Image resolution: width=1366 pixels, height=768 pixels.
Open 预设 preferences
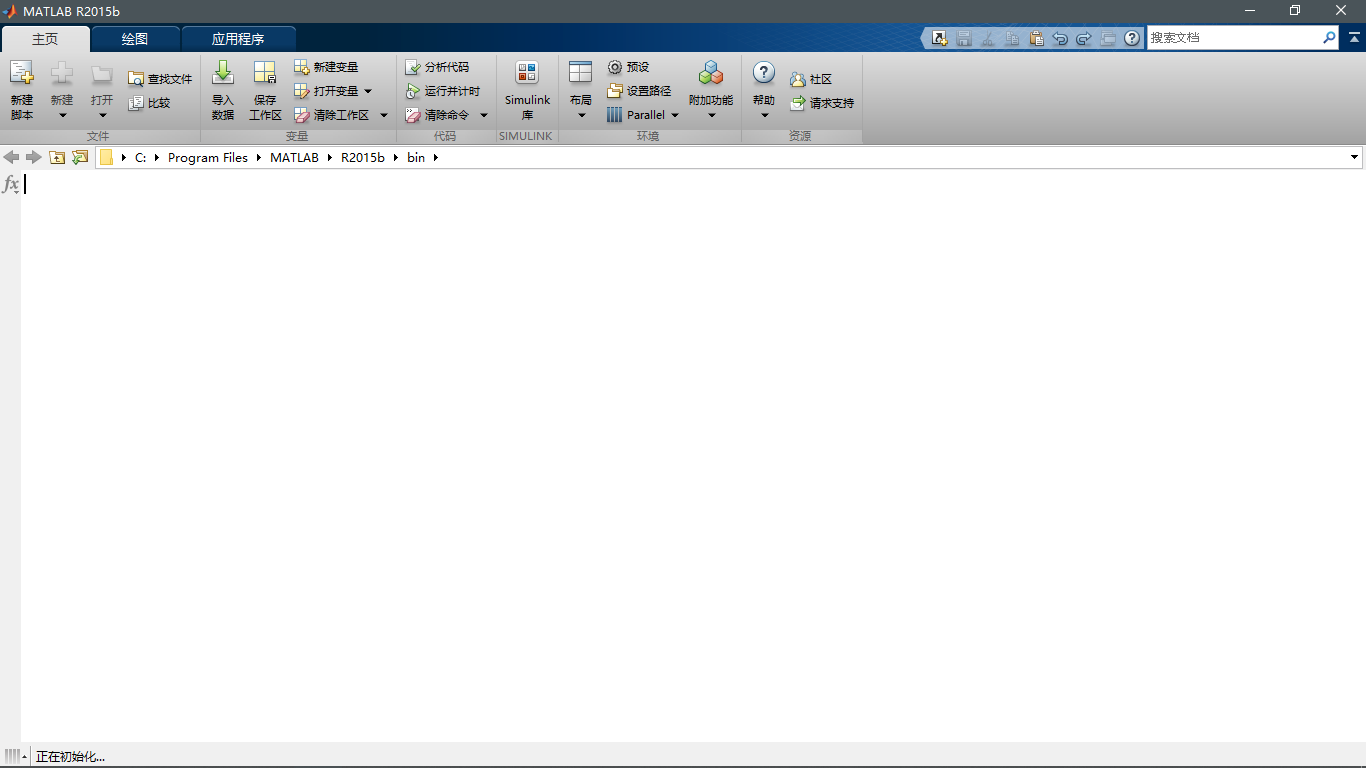coord(628,67)
